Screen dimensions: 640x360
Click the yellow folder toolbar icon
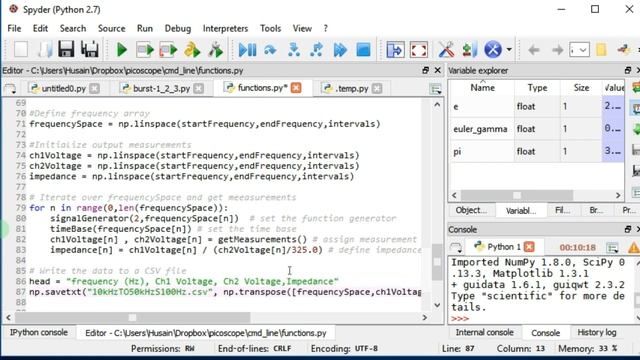pos(601,50)
